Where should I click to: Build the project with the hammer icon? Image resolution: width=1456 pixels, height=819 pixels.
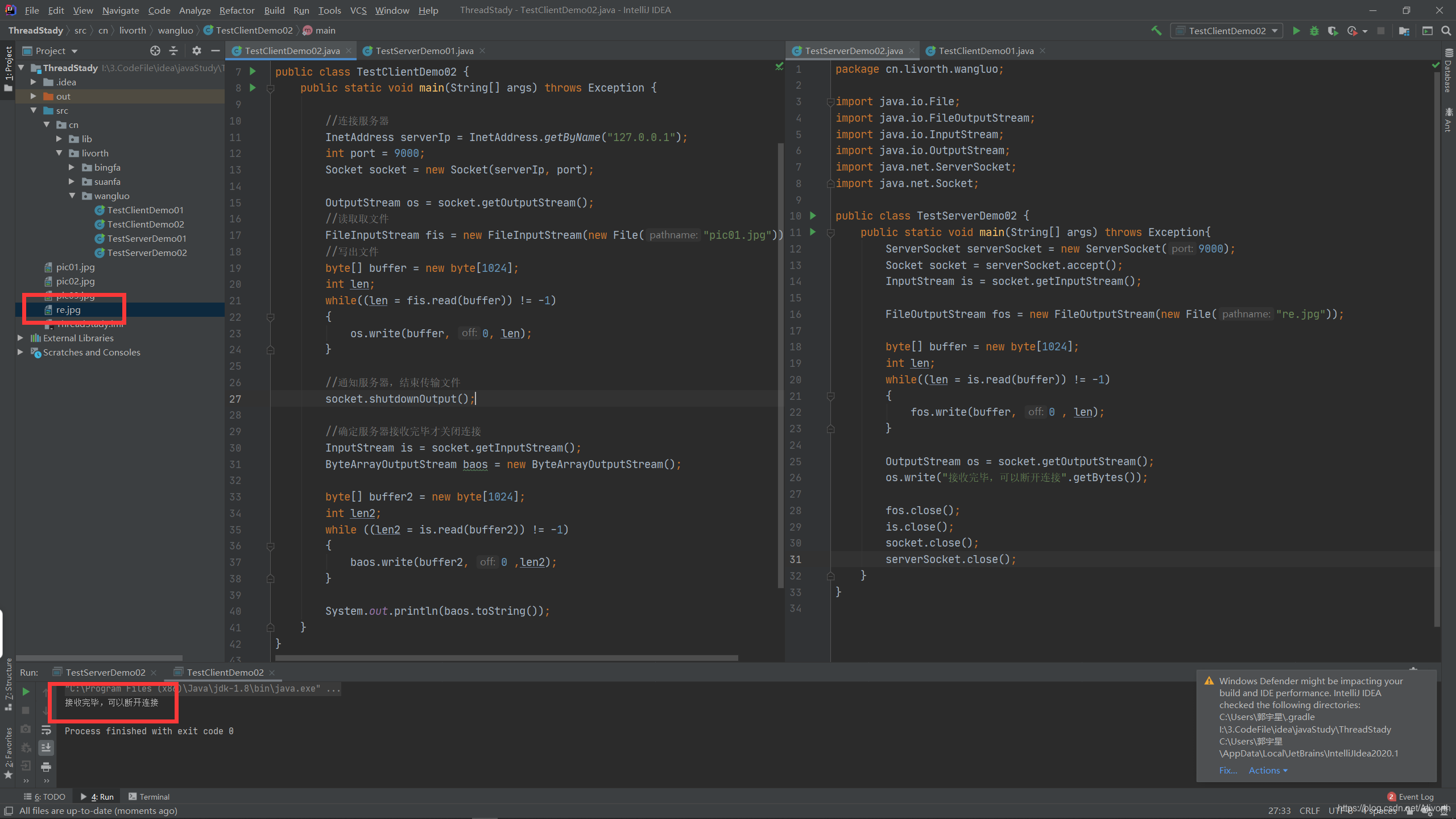(1156, 31)
